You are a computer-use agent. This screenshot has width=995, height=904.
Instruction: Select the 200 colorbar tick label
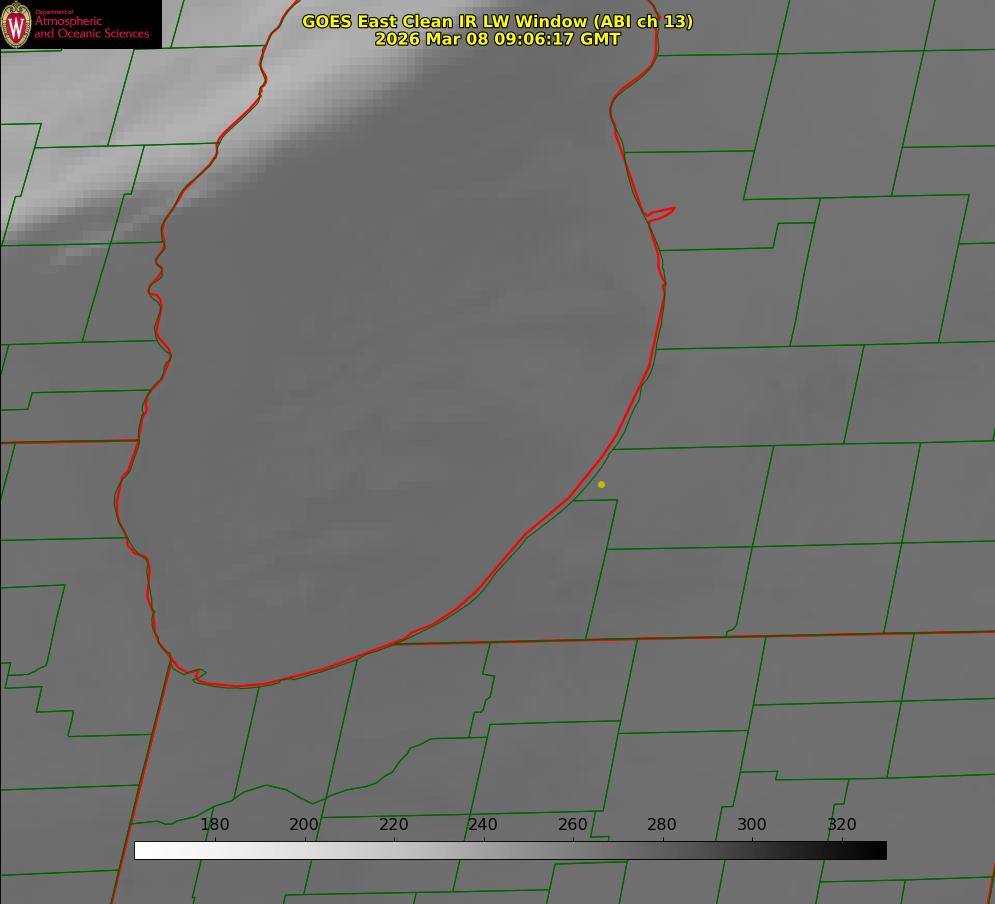(304, 825)
